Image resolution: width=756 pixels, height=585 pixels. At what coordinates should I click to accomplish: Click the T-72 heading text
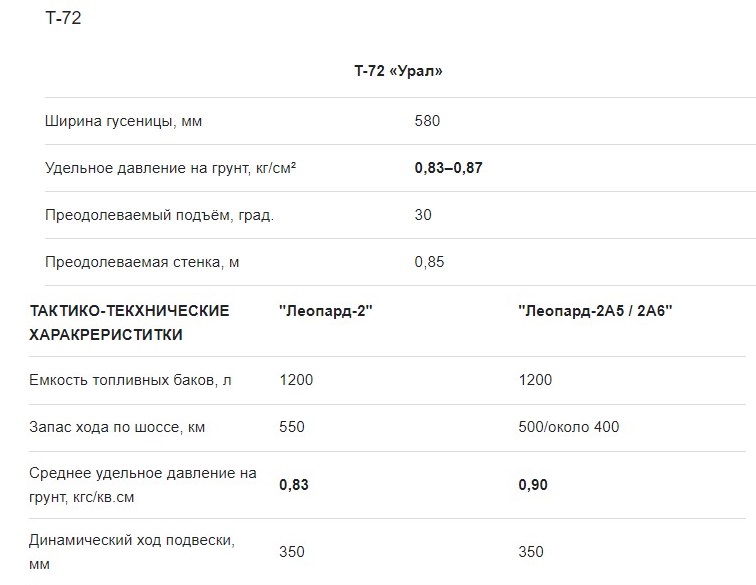(x=63, y=18)
